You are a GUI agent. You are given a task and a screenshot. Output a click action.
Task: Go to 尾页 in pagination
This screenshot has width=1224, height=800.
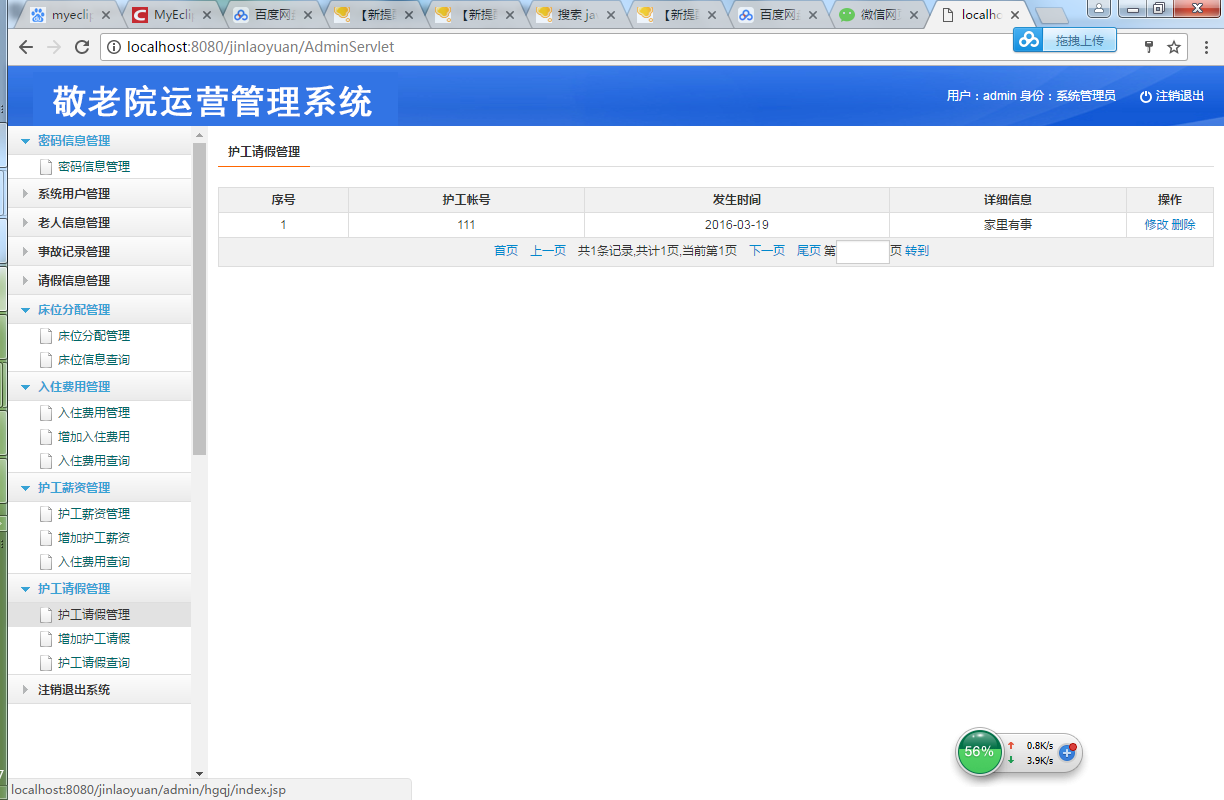[x=808, y=251]
